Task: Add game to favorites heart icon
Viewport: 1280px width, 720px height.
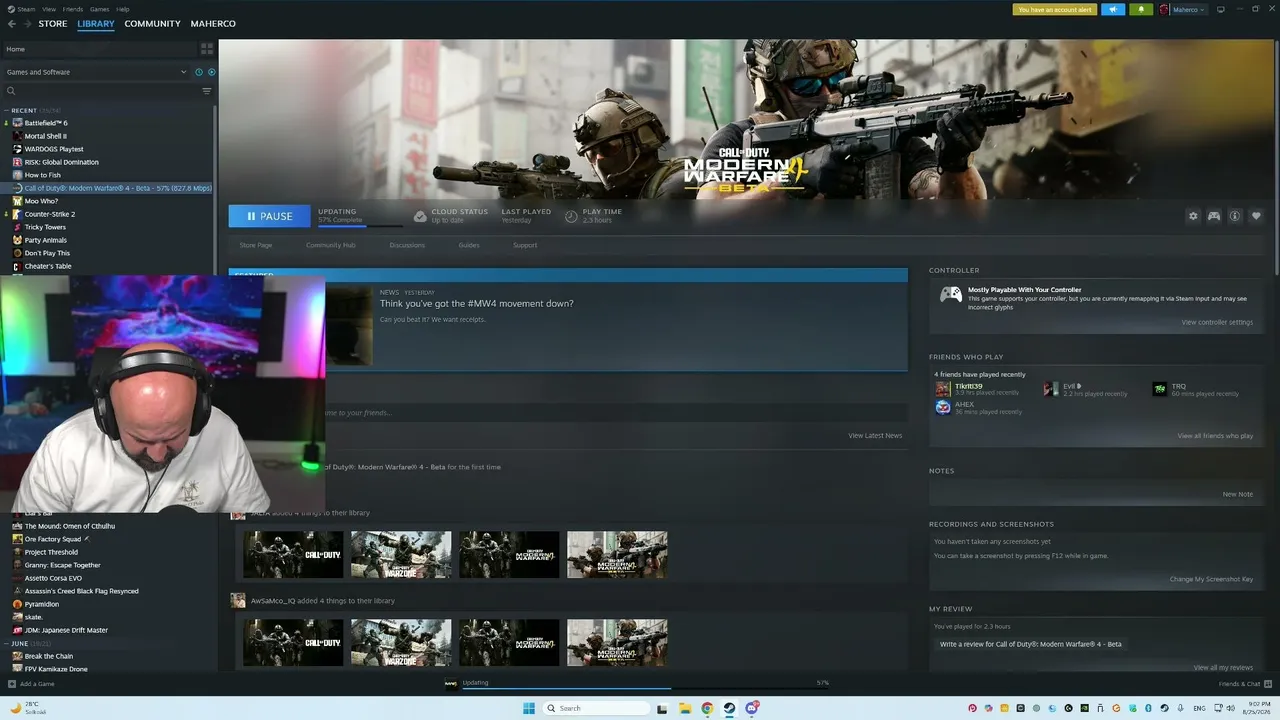Action: pos(1256,216)
